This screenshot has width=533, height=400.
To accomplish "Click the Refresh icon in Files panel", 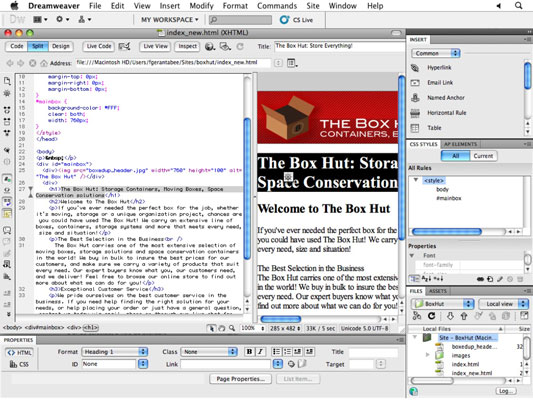I will coord(431,316).
